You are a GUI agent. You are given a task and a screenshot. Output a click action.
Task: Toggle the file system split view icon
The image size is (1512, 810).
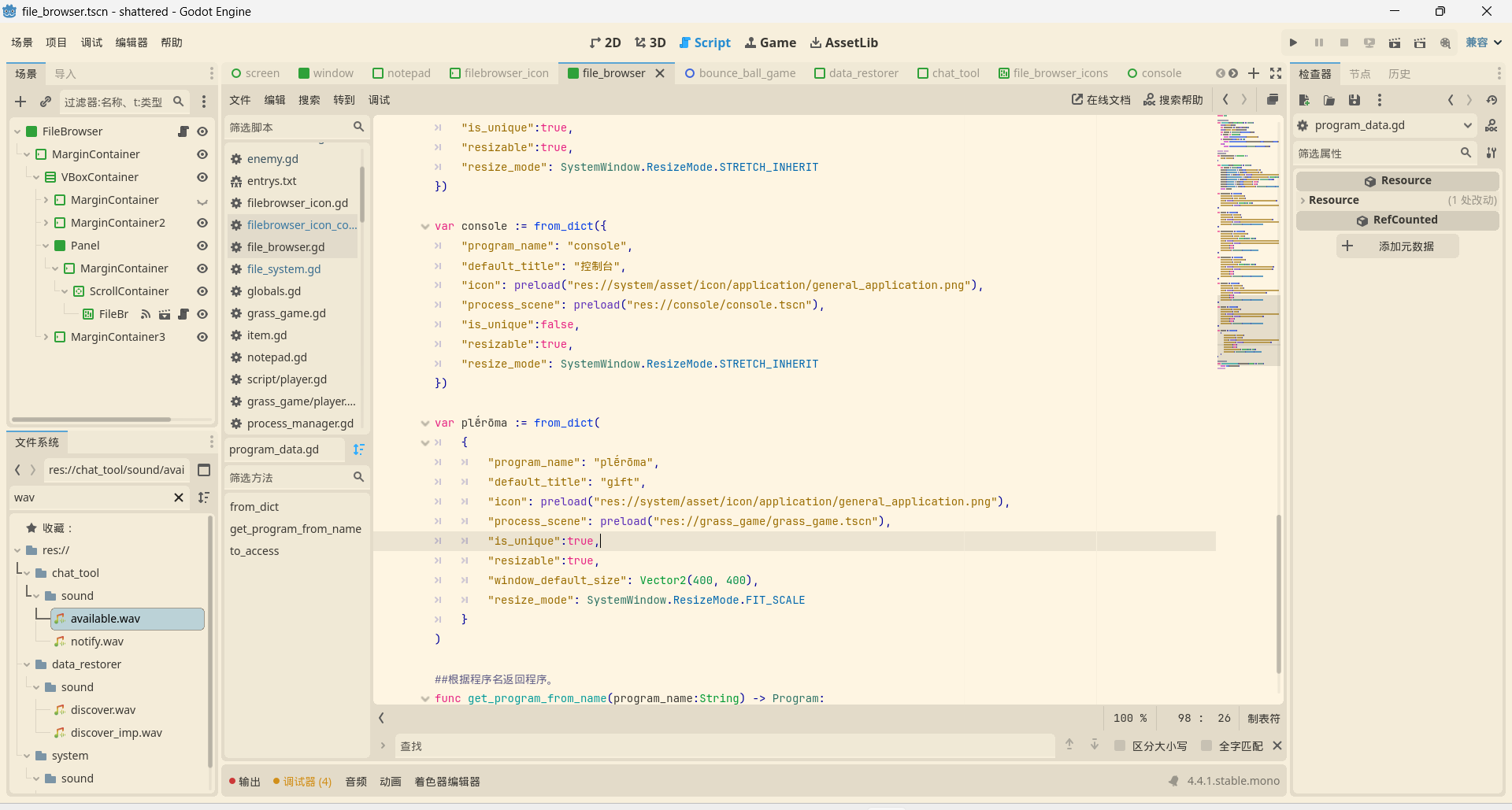pyautogui.click(x=204, y=470)
